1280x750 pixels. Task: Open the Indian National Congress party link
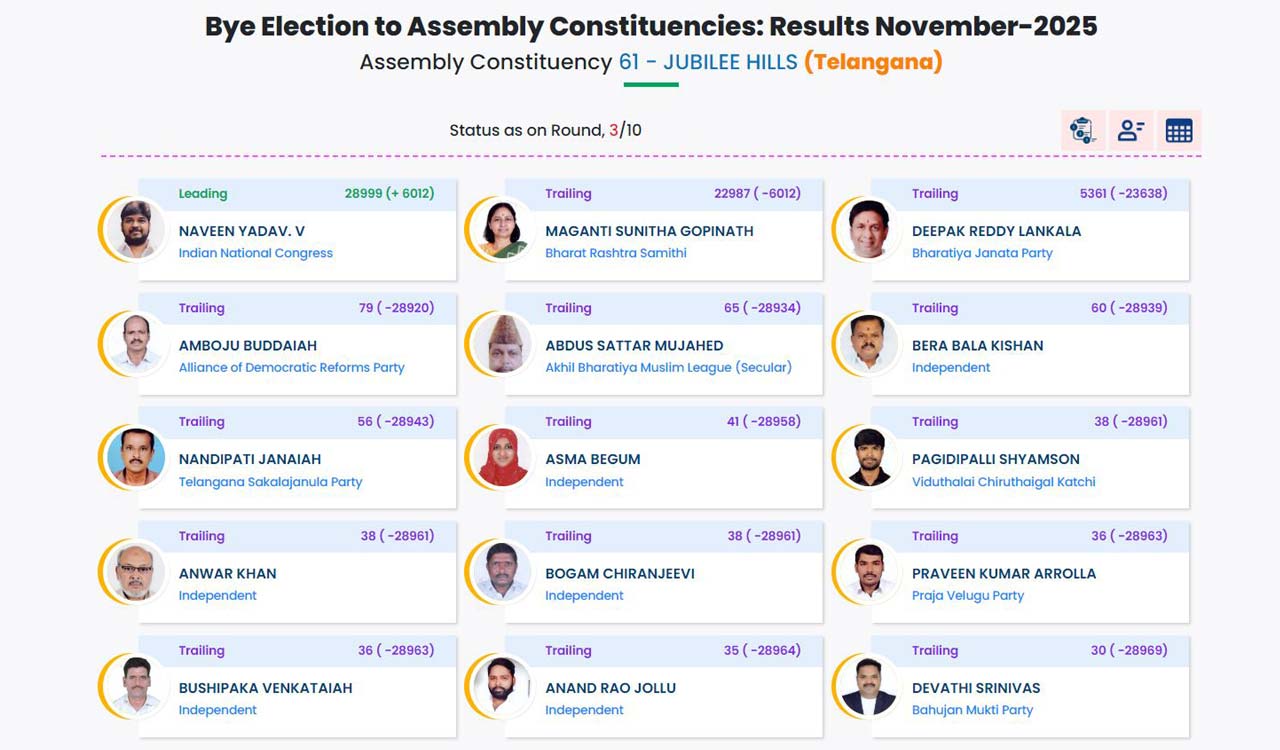[253, 253]
